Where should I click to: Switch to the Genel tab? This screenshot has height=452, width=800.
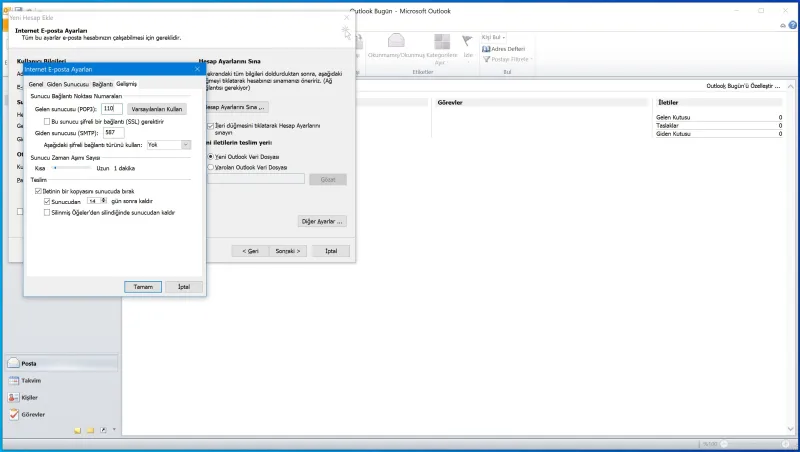point(36,84)
